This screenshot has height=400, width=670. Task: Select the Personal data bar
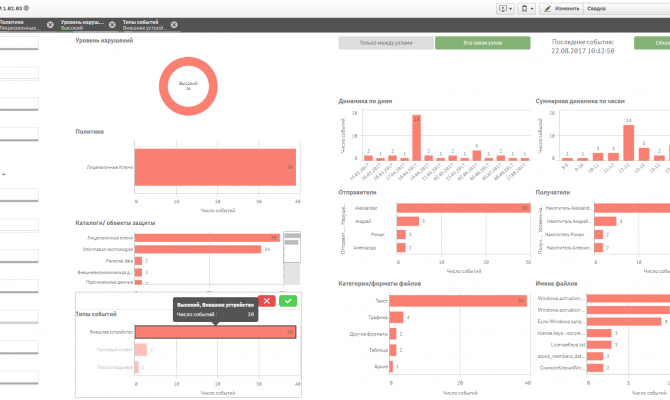click(x=138, y=261)
